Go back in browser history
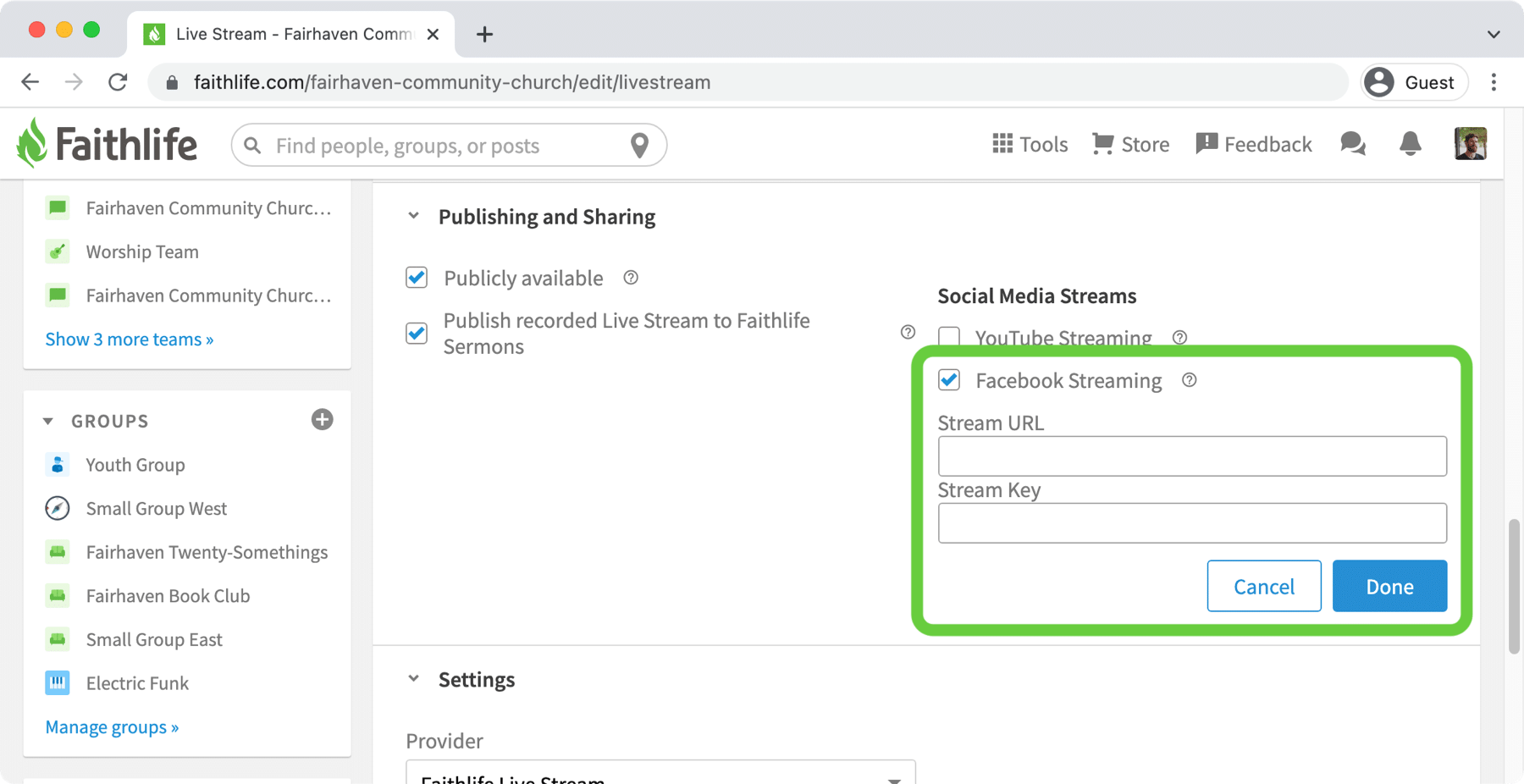The image size is (1524, 784). 30,82
